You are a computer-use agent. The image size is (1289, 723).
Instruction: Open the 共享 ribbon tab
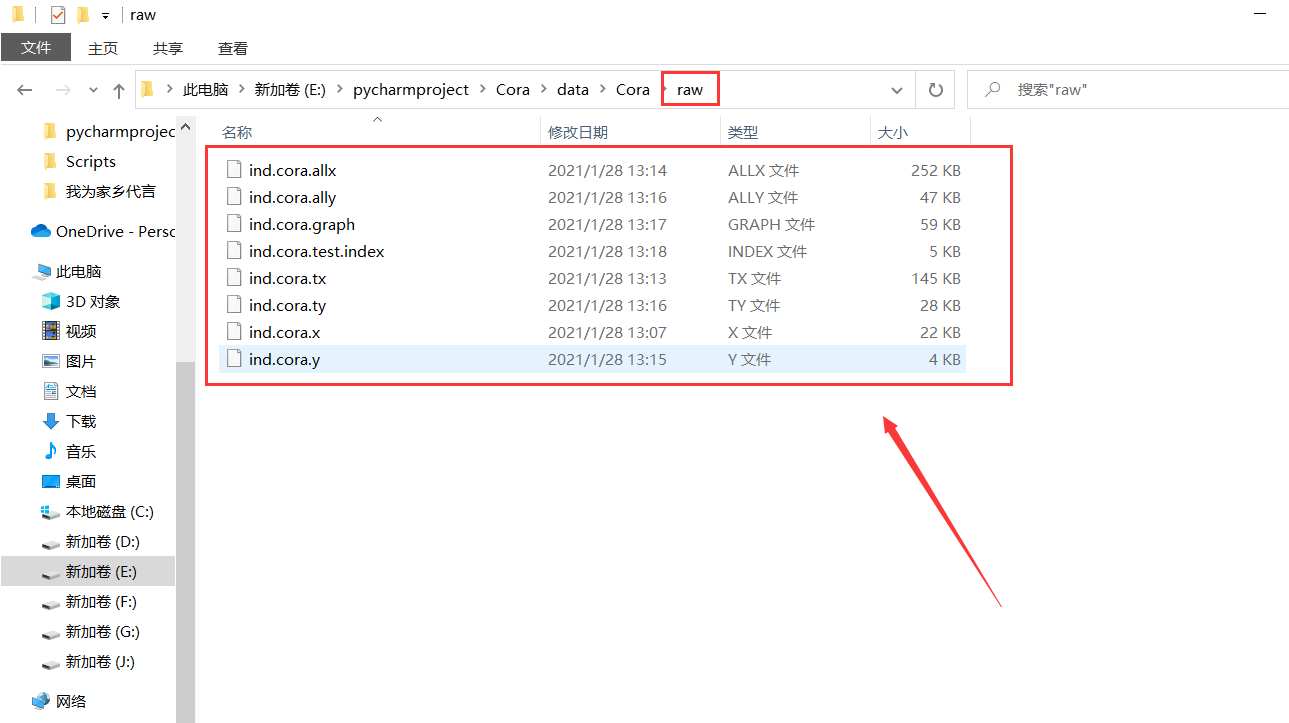point(168,48)
